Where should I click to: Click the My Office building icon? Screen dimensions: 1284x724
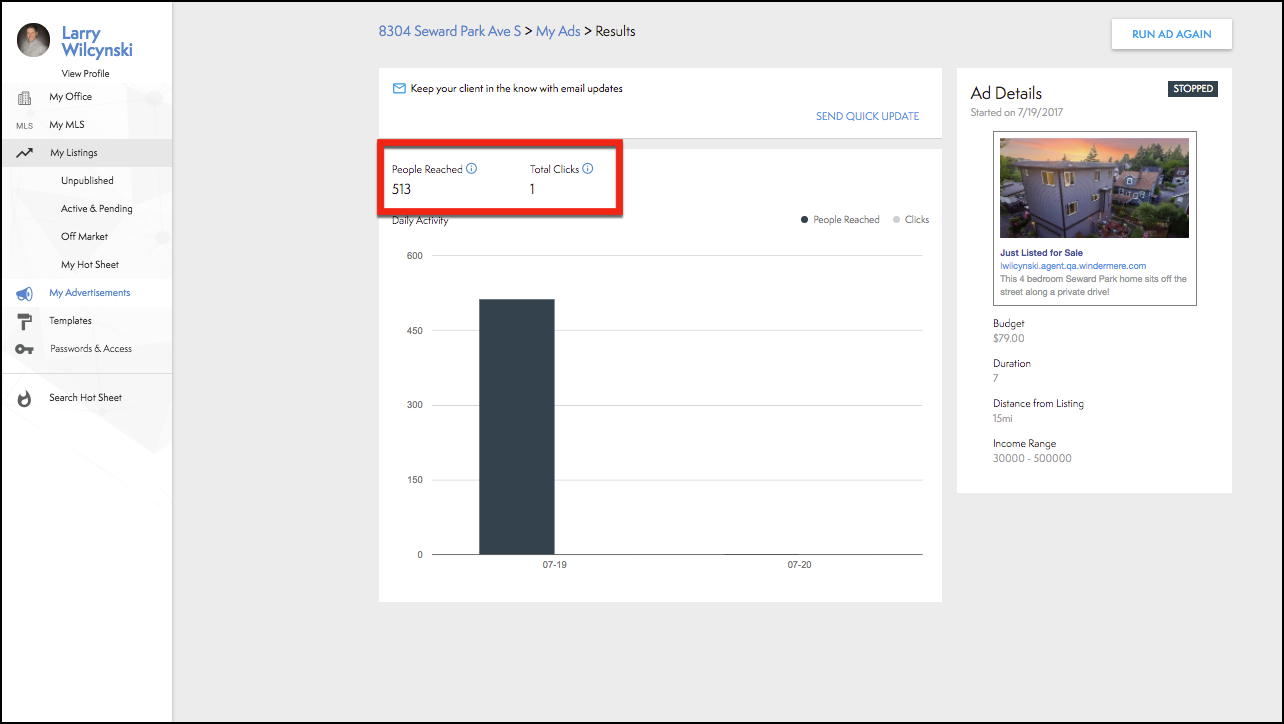24,97
